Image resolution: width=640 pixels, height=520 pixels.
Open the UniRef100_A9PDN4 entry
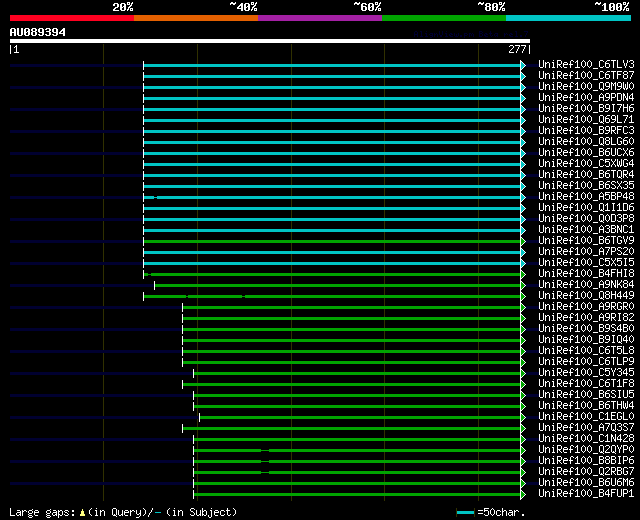tap(586, 98)
